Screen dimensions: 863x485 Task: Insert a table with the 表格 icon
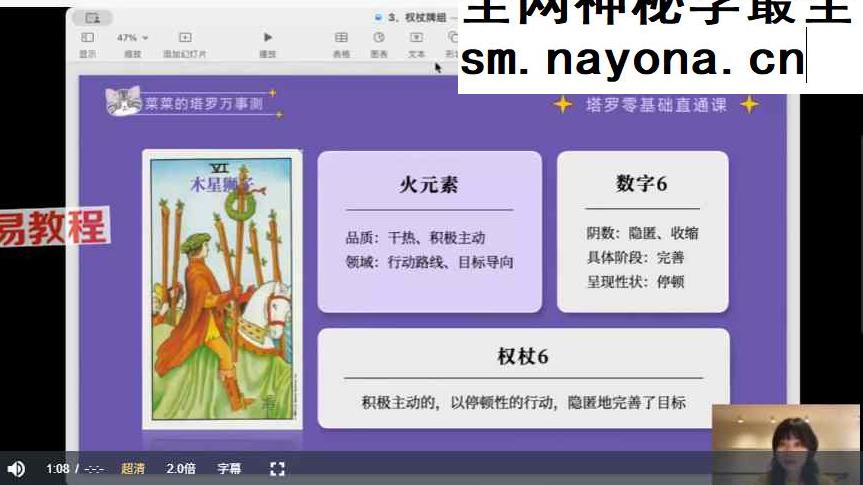click(x=341, y=37)
